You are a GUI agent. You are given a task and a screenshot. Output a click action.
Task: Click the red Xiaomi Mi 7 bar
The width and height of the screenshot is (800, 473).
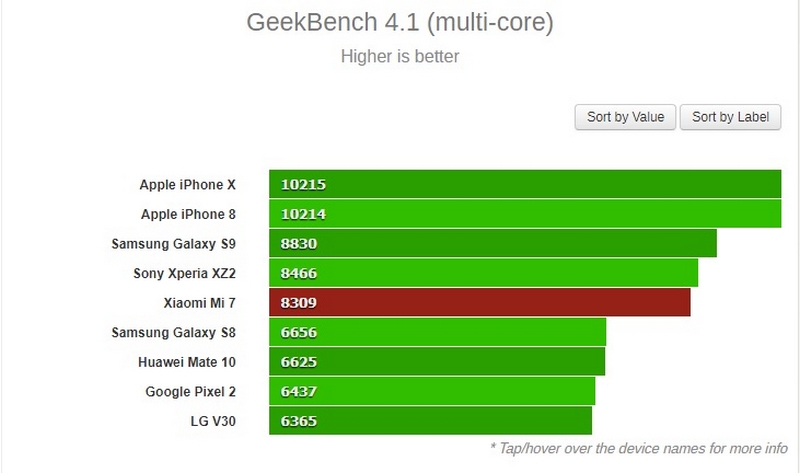point(479,302)
